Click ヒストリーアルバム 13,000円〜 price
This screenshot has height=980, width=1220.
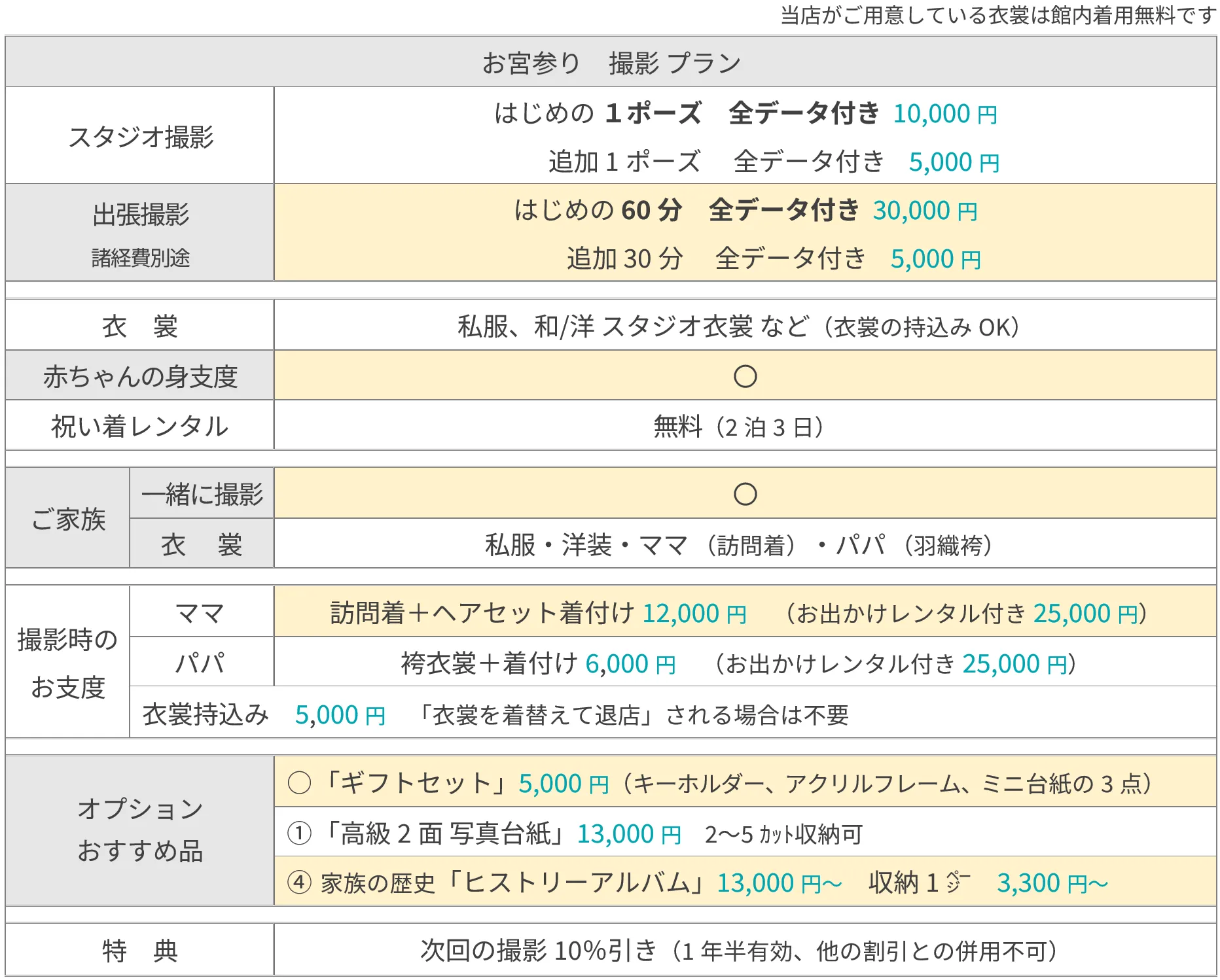pos(779,883)
